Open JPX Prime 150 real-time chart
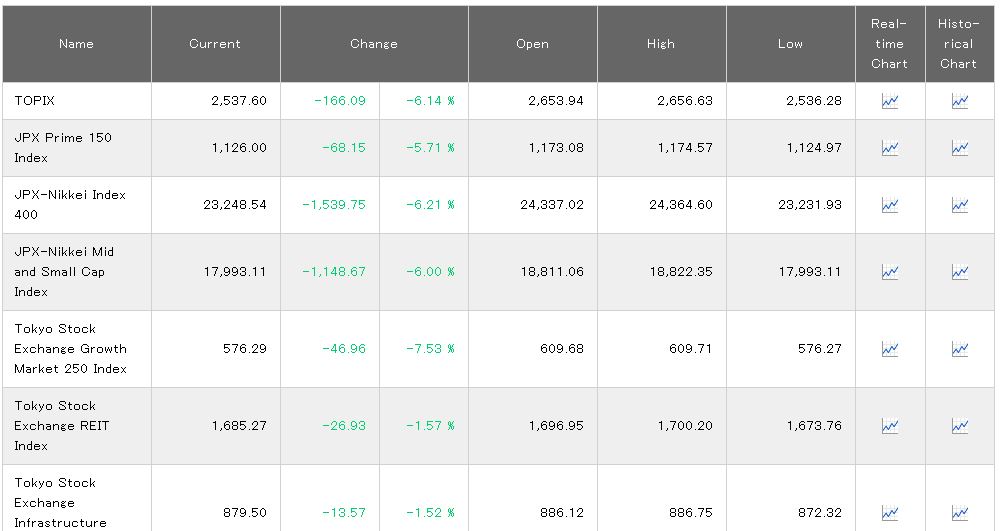Image resolution: width=1000 pixels, height=531 pixels. tap(889, 148)
